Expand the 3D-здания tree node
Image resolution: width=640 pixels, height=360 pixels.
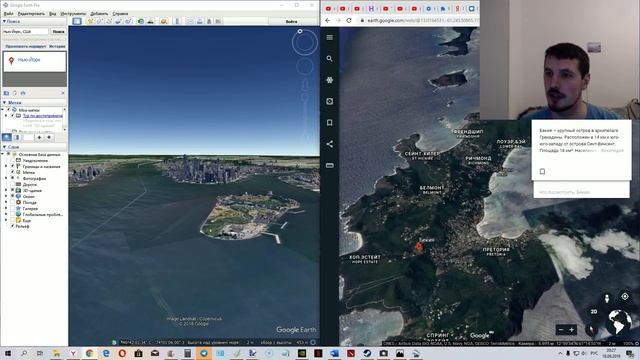6,190
